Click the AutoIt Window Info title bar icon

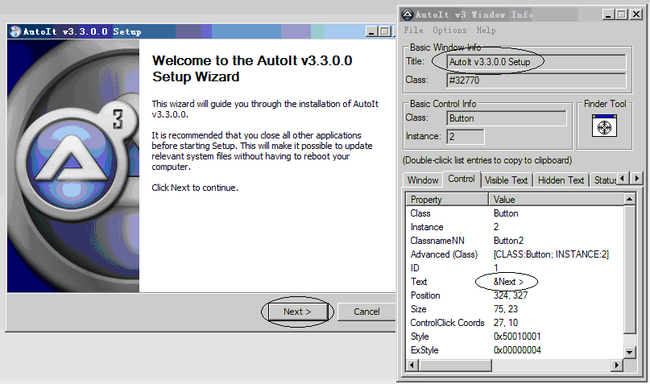(407, 15)
